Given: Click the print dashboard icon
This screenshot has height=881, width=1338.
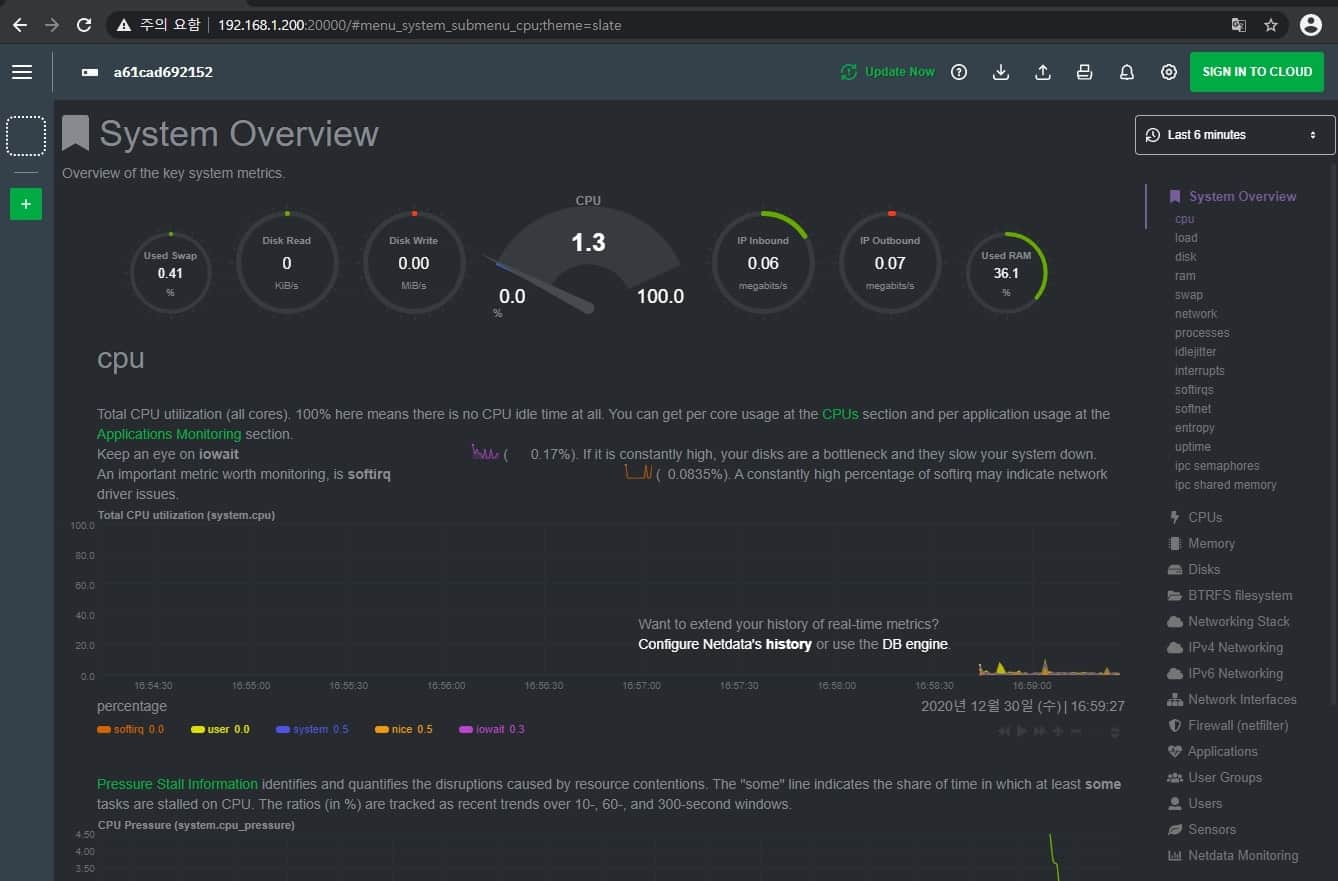Looking at the screenshot, I should tap(1084, 72).
